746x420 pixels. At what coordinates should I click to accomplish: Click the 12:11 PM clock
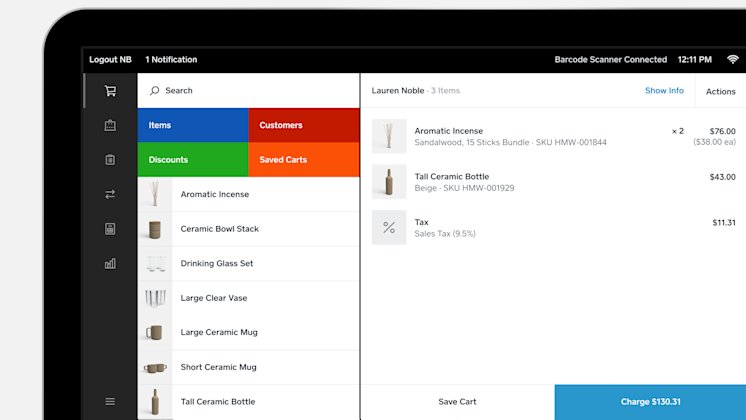click(x=695, y=59)
